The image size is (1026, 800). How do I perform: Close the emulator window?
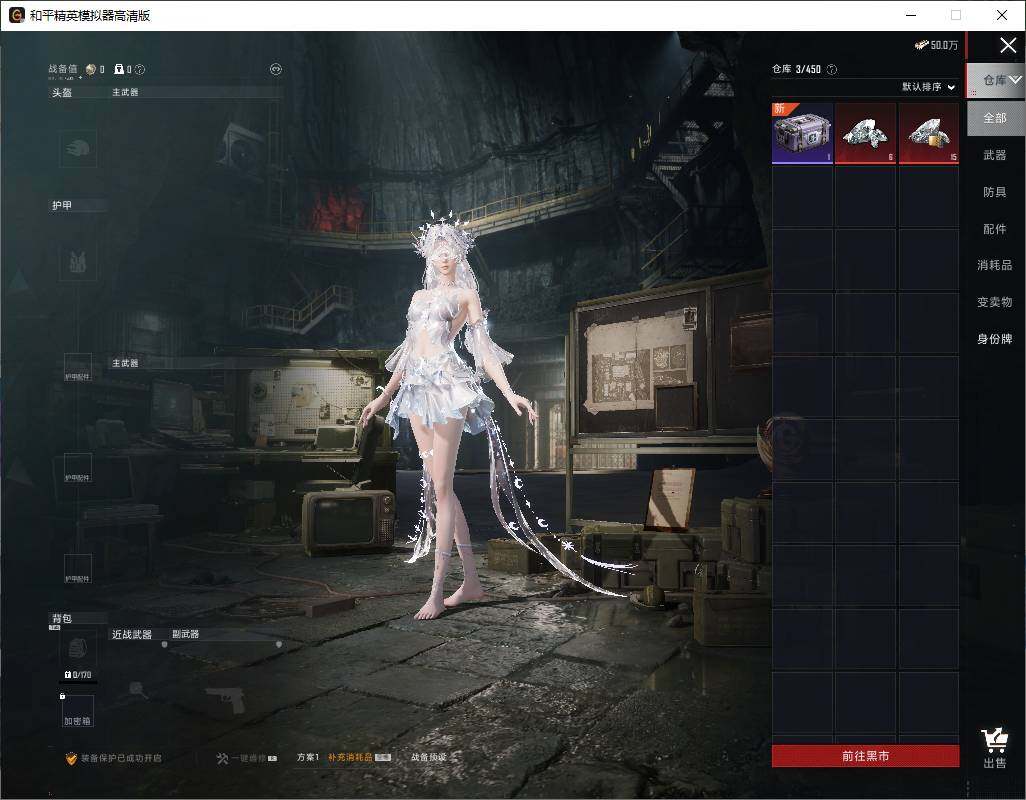click(1002, 15)
